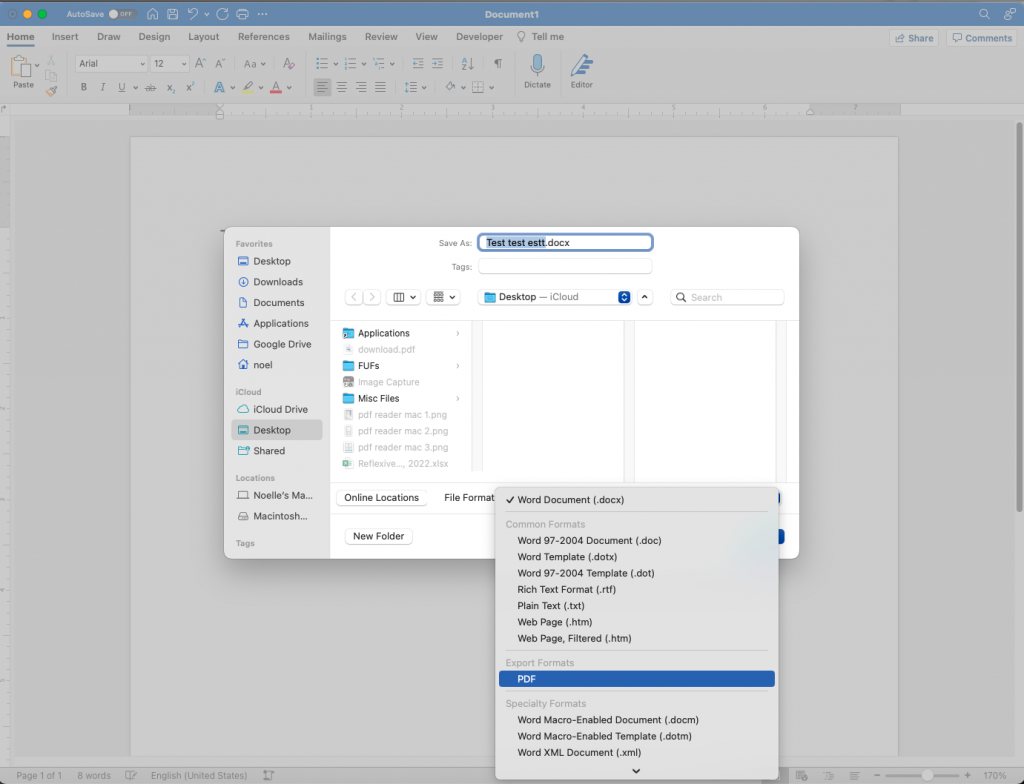This screenshot has height=784, width=1024.
Task: Switch to the Developer ribbon tab
Action: pyautogui.click(x=479, y=37)
